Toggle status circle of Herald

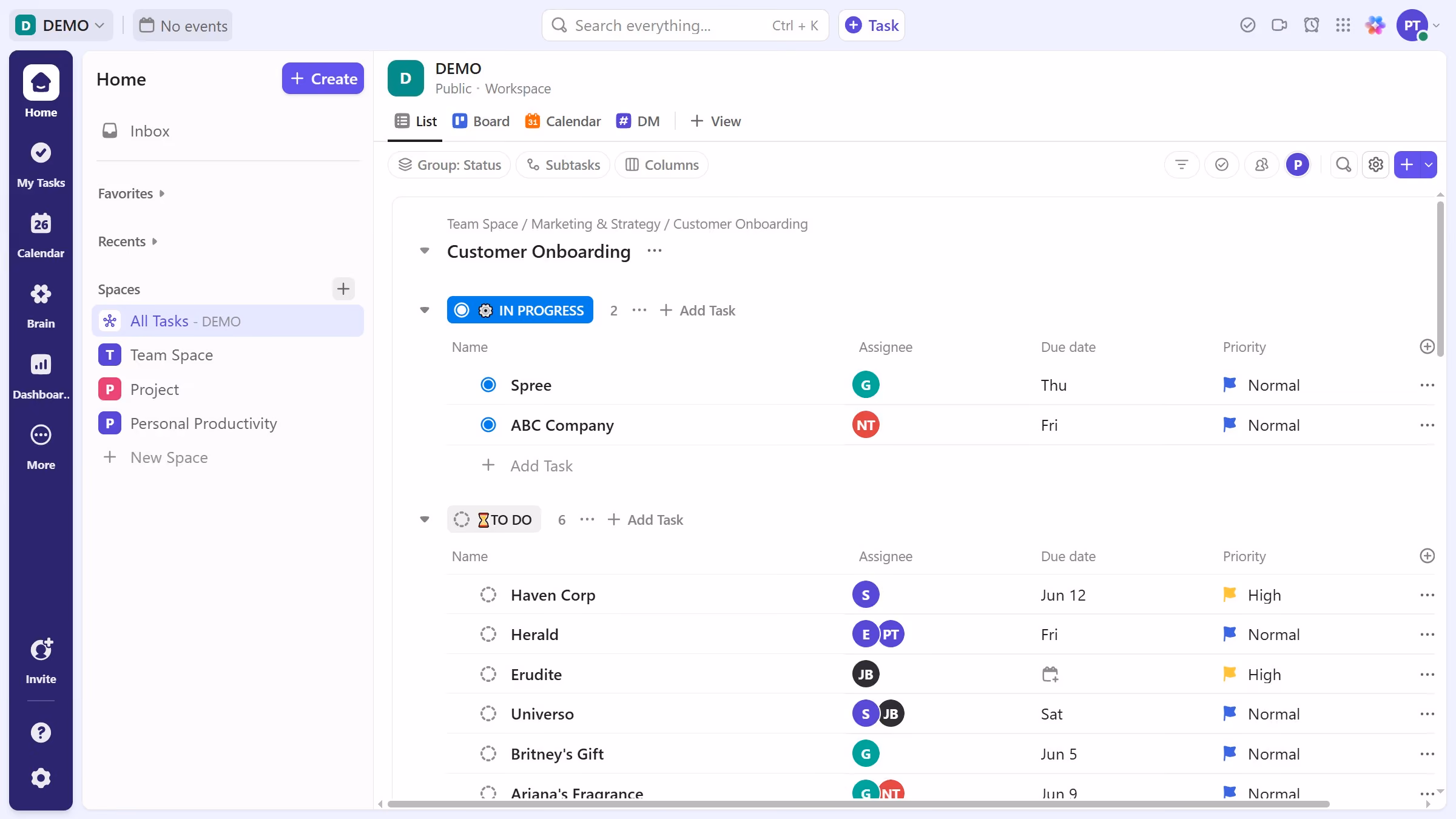pyautogui.click(x=488, y=634)
